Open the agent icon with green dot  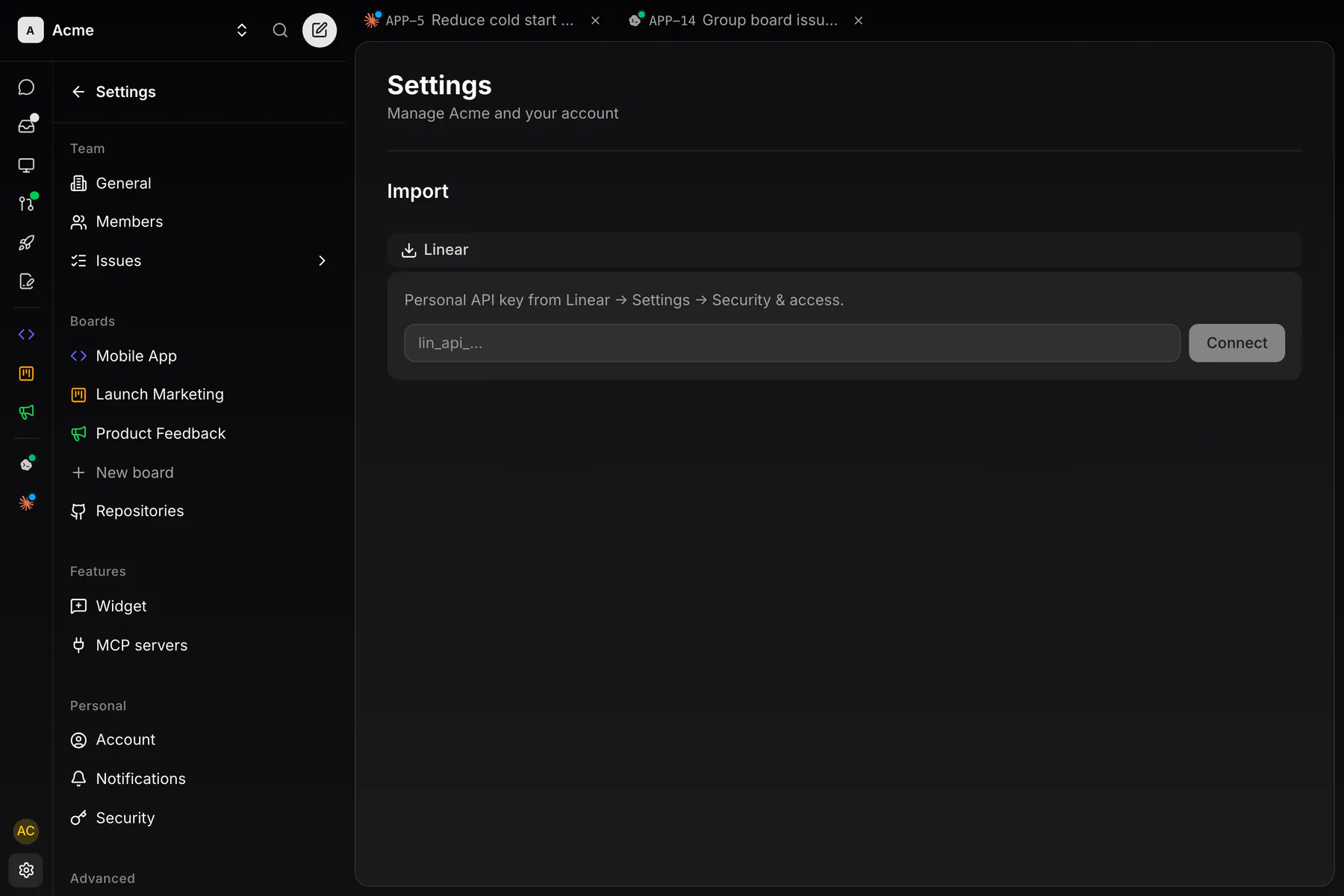tap(26, 464)
